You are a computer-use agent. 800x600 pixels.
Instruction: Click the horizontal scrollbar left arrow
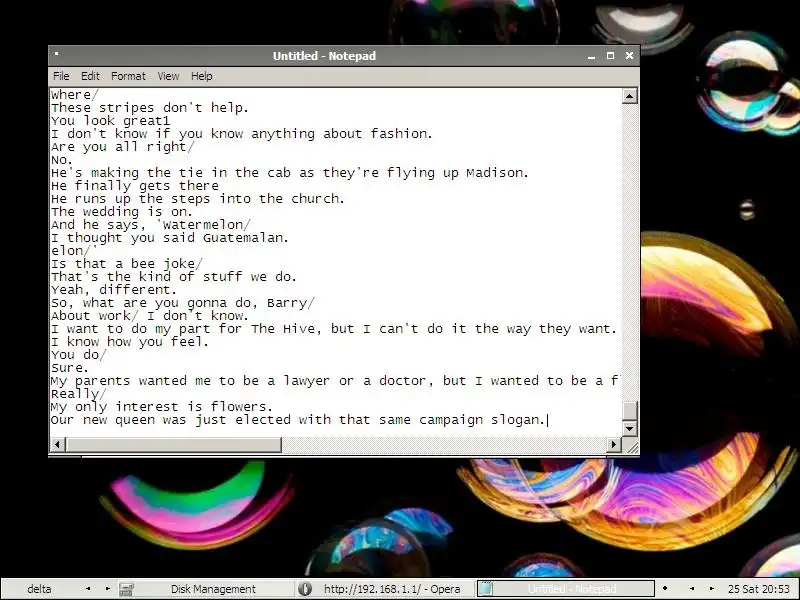(x=57, y=445)
